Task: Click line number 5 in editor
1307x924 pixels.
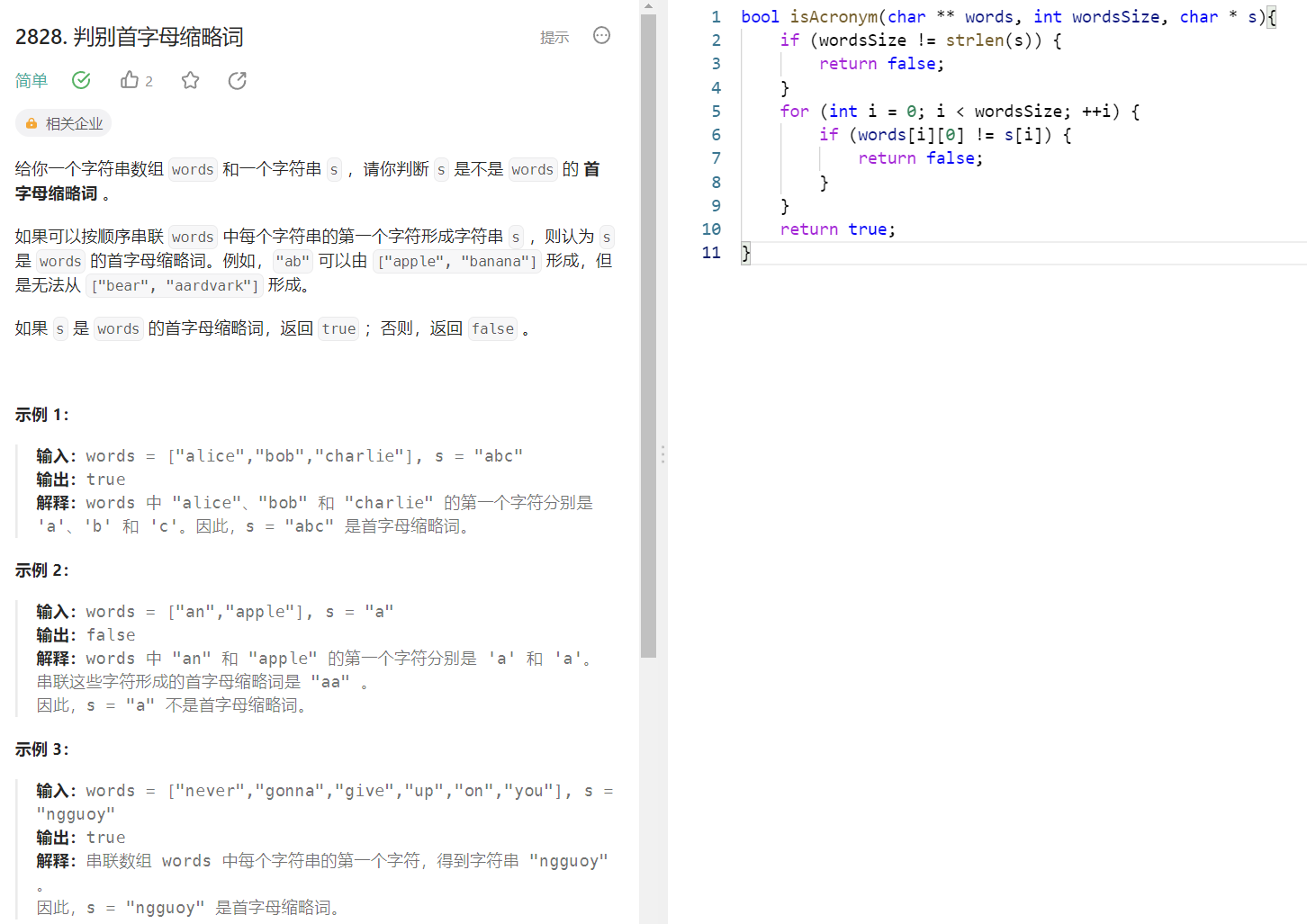Action: 717,111
